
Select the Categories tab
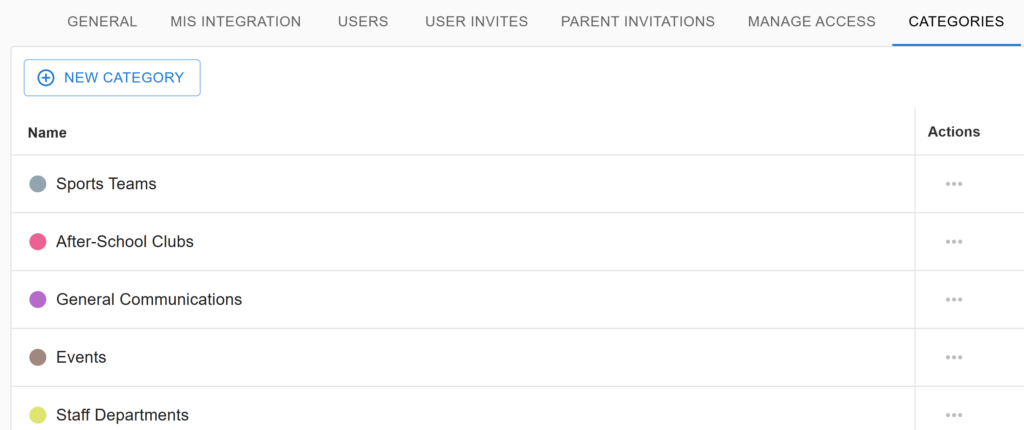(x=956, y=22)
